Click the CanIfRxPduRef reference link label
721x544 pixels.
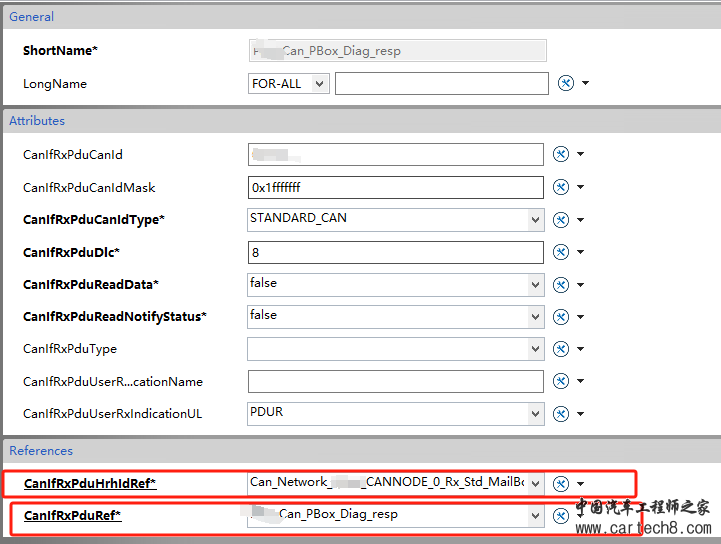72,516
